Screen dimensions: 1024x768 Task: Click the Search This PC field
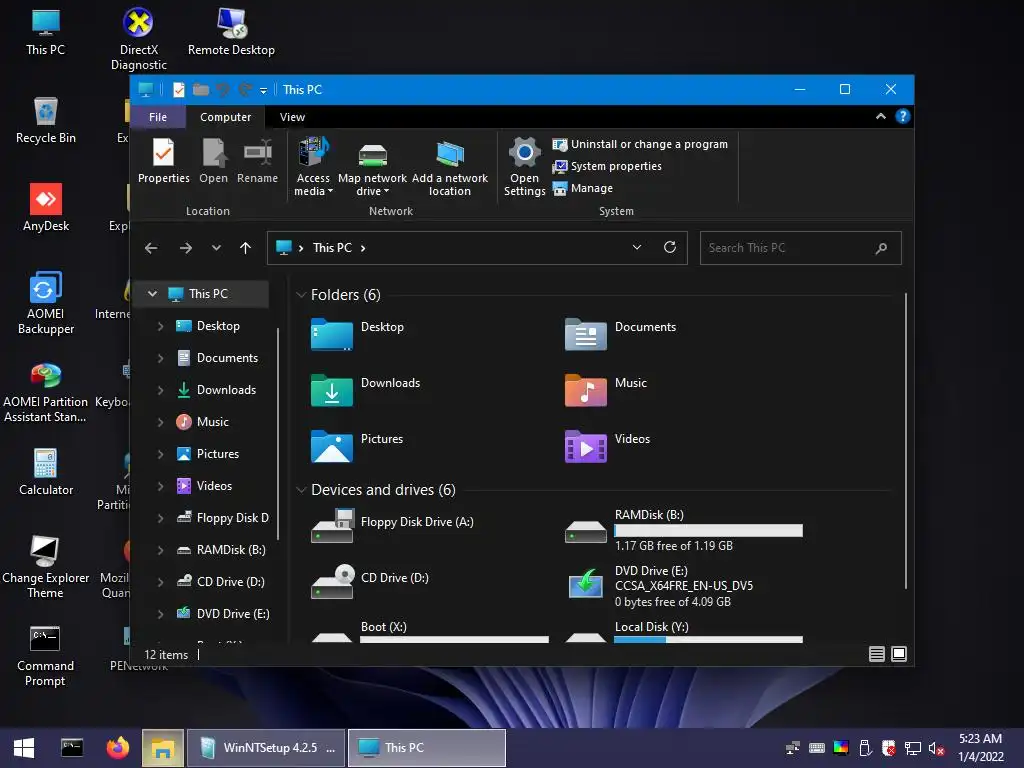tap(800, 248)
